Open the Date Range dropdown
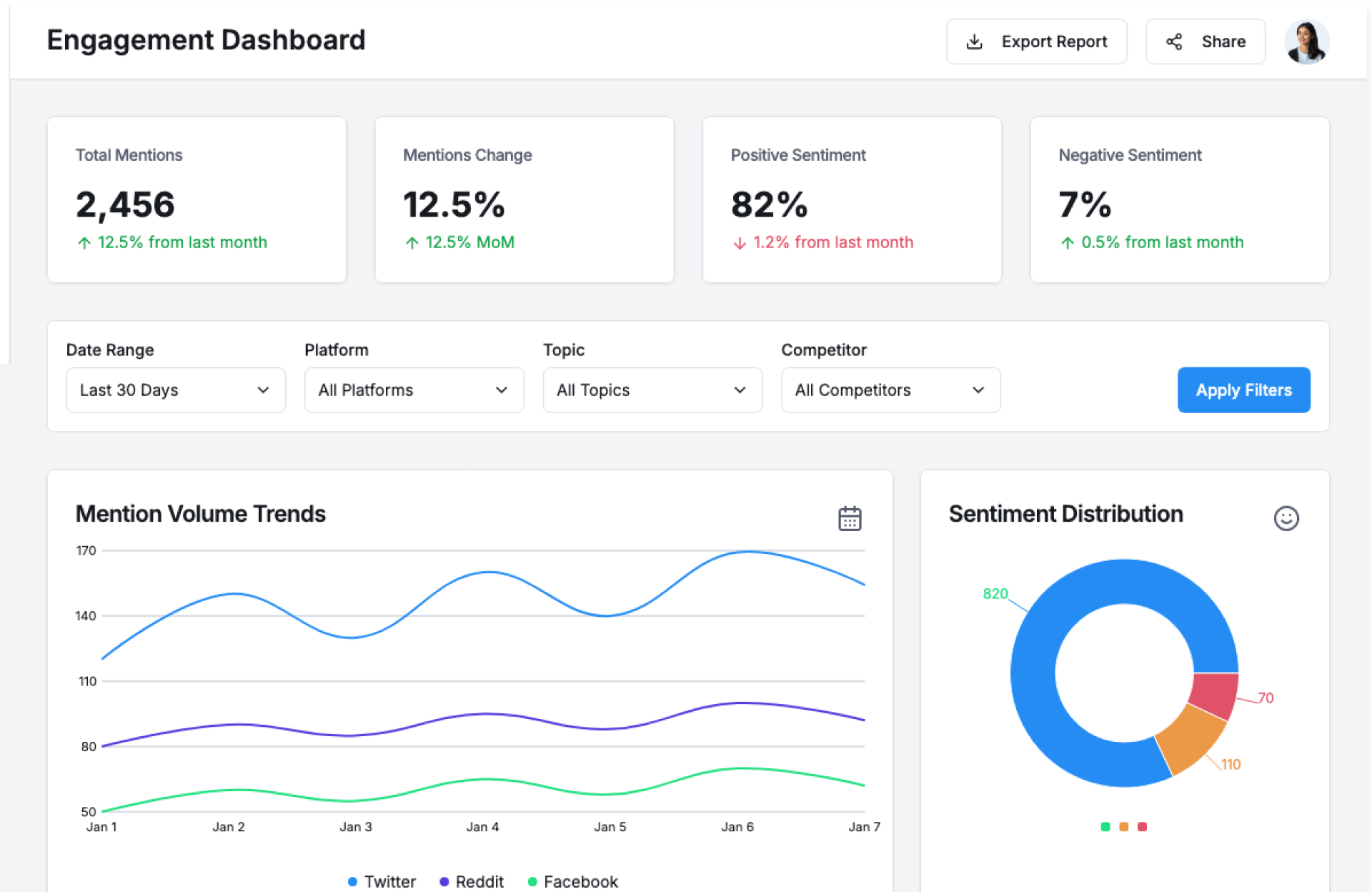 [176, 390]
